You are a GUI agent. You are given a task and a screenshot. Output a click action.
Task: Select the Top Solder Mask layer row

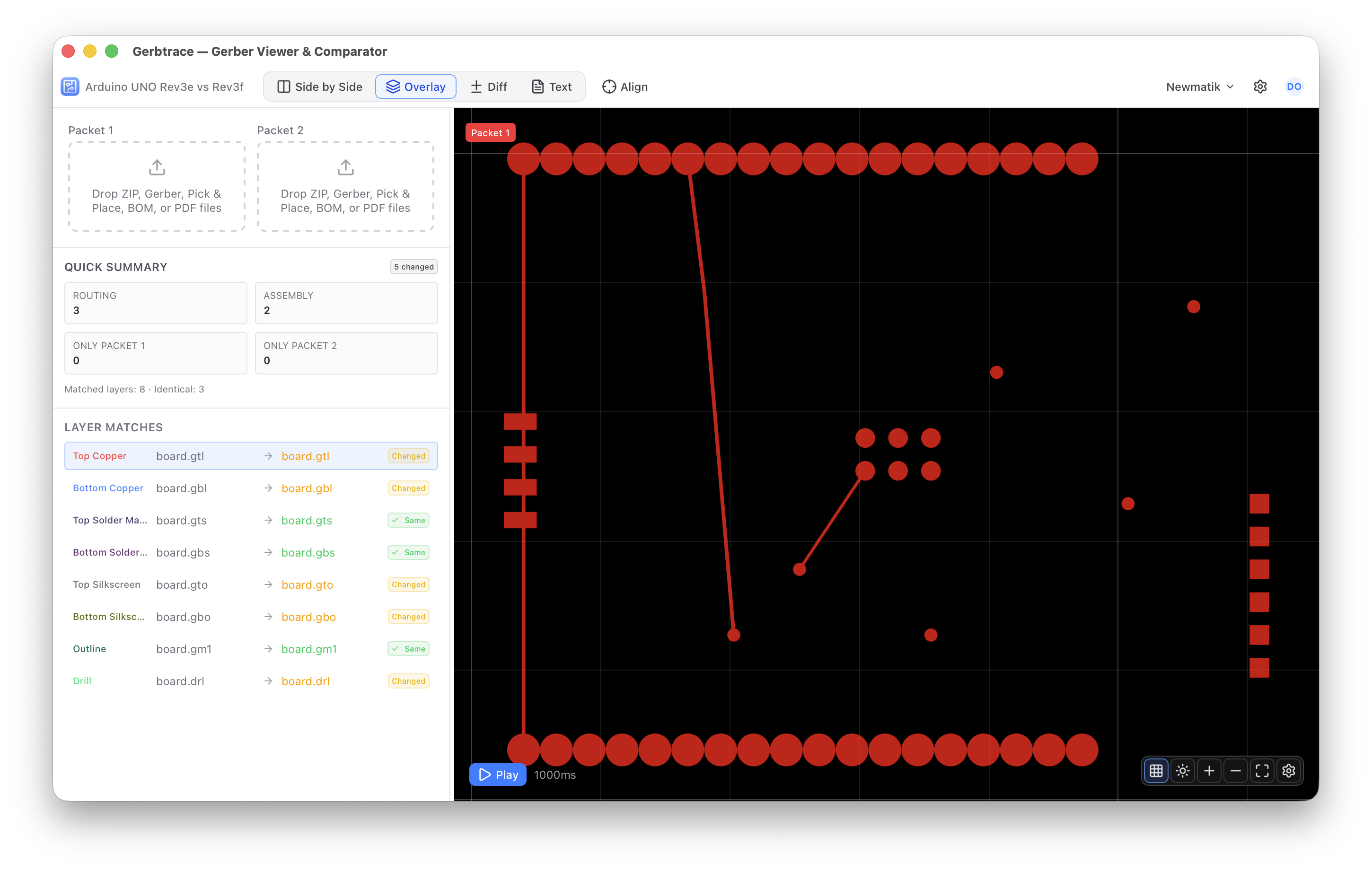point(251,520)
